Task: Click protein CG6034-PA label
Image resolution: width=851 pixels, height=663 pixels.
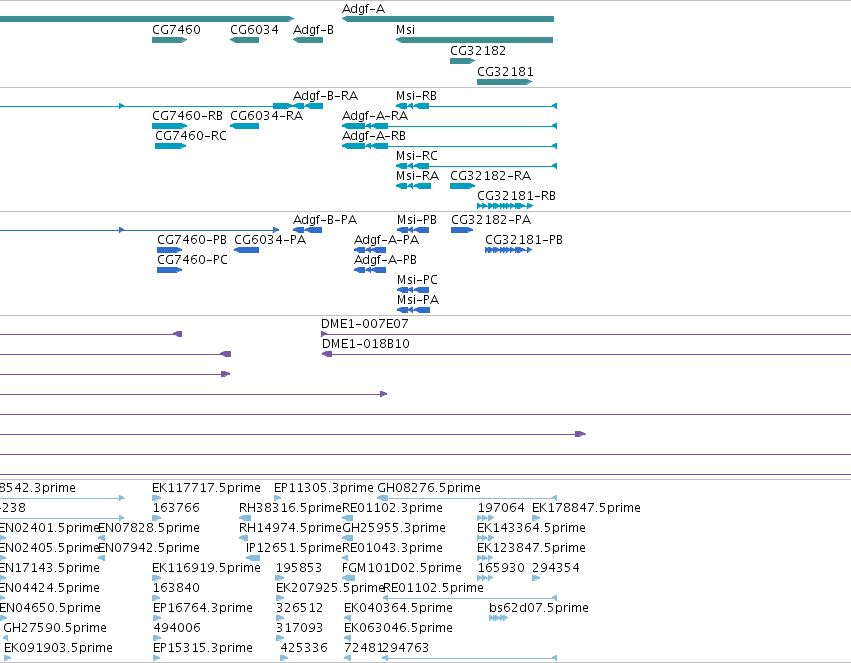Action: click(x=270, y=240)
